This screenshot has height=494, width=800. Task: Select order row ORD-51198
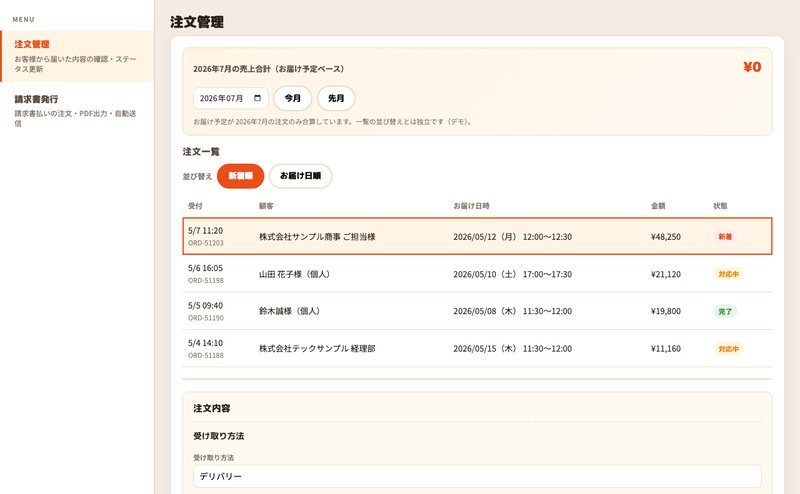coord(477,274)
